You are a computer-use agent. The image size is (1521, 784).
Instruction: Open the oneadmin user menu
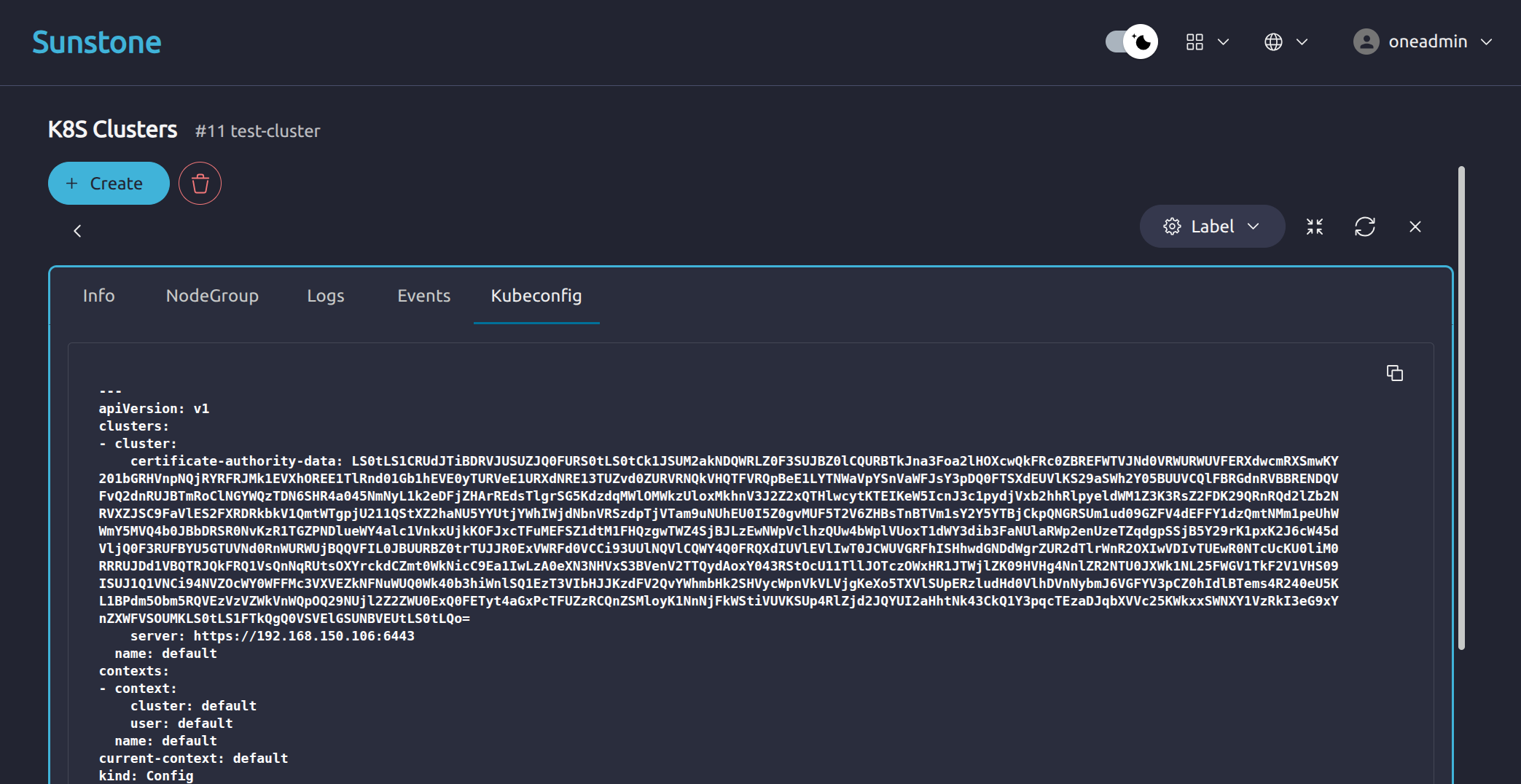(x=1423, y=42)
